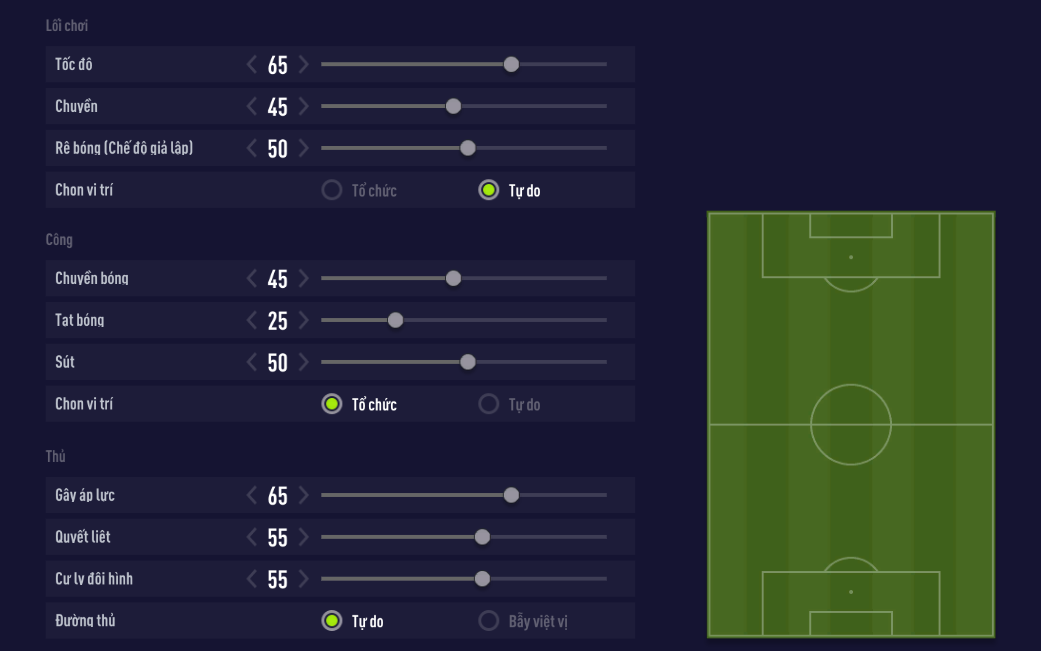Decrease the Chuyền value under Lối chơi

pos(252,107)
